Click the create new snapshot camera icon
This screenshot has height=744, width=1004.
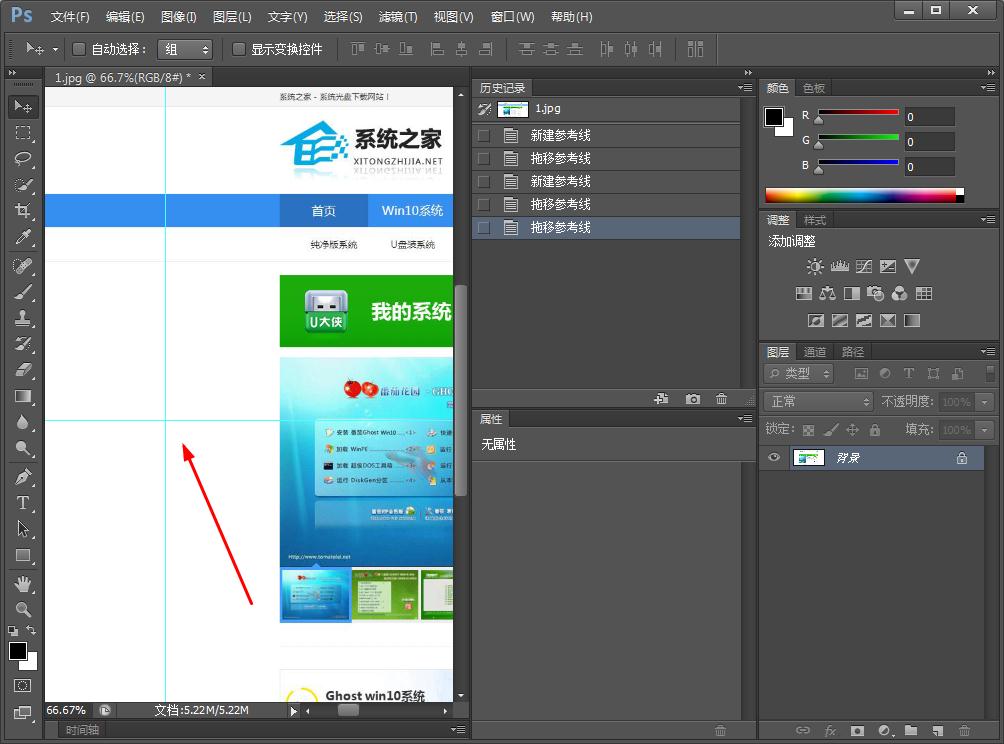point(693,399)
